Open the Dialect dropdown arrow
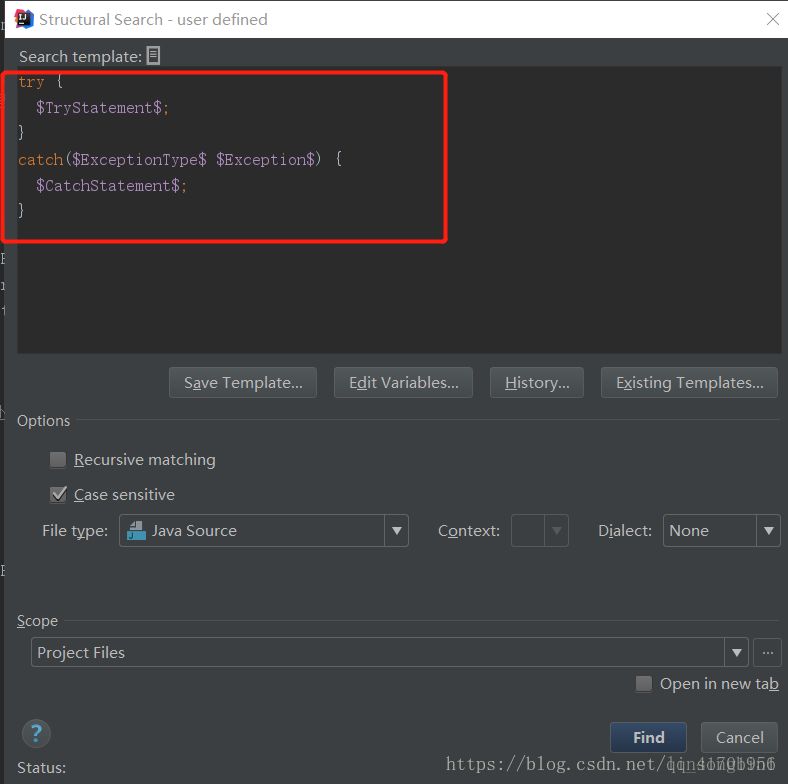The image size is (788, 784). click(x=768, y=531)
